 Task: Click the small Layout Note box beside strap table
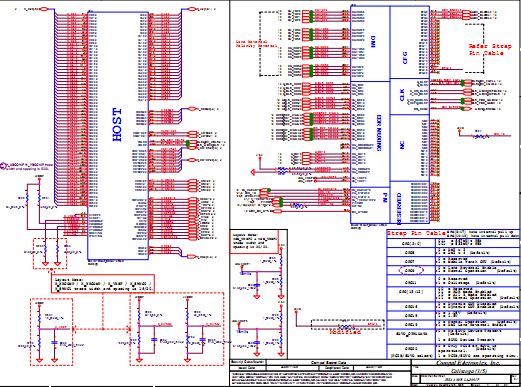(x=254, y=242)
